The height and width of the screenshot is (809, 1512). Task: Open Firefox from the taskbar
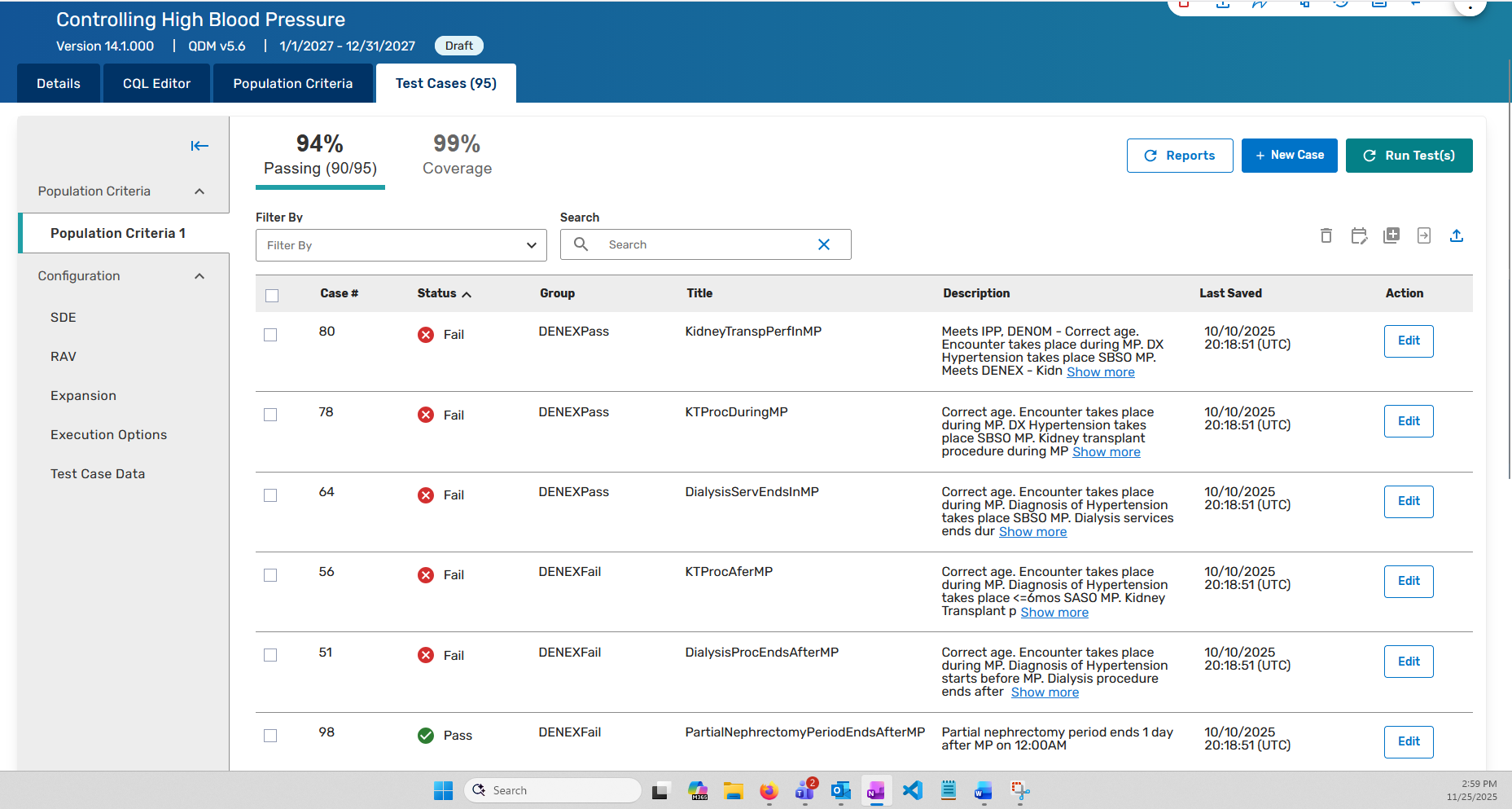pyautogui.click(x=769, y=790)
